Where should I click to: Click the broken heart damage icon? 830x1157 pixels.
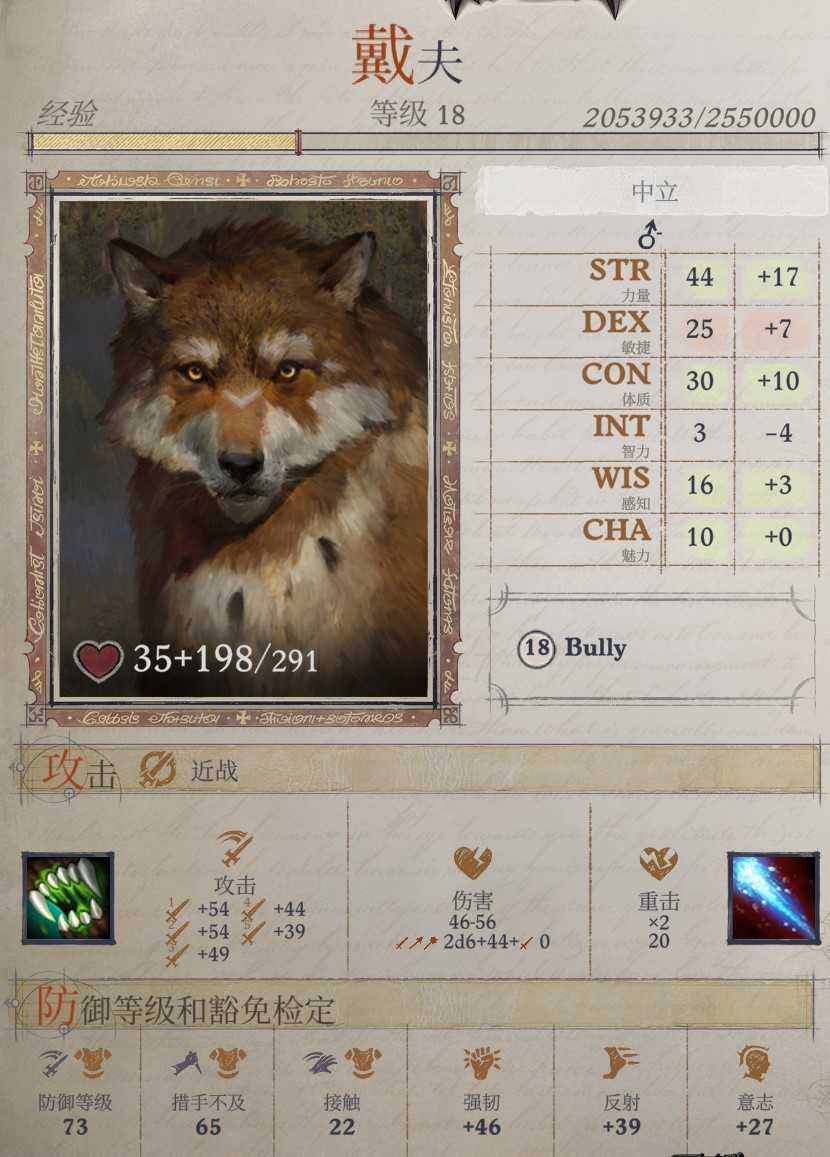(472, 862)
